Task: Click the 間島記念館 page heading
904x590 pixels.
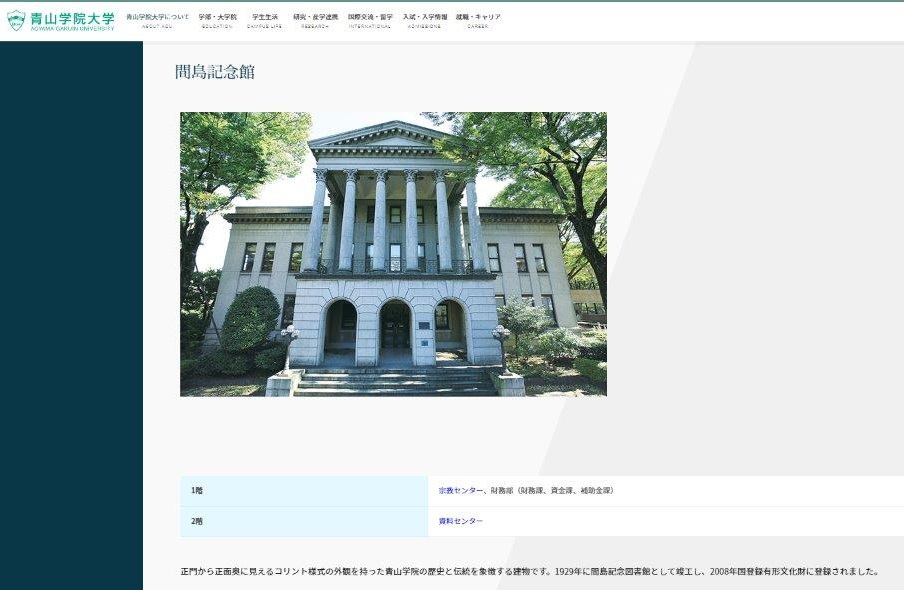Action: [215, 72]
